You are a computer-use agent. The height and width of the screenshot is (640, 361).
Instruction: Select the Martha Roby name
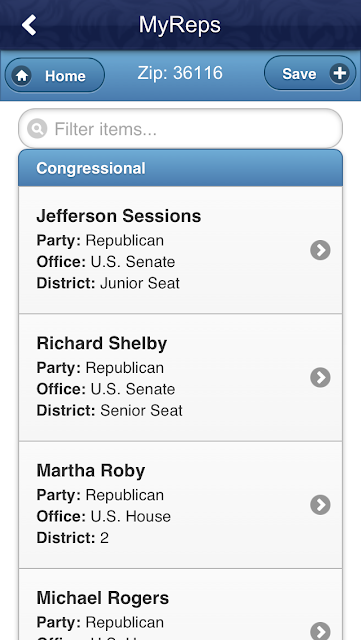91,471
